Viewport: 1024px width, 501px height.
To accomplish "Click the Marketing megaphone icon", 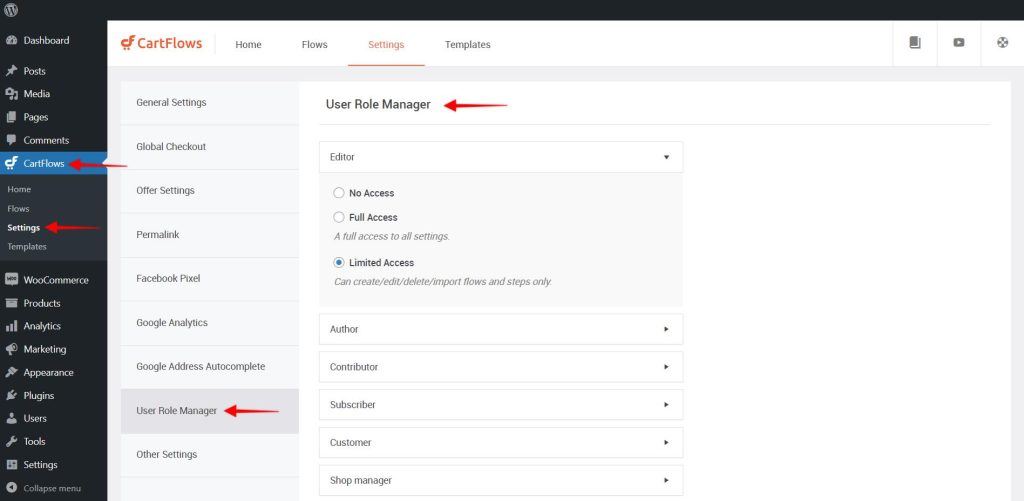I will (11, 349).
